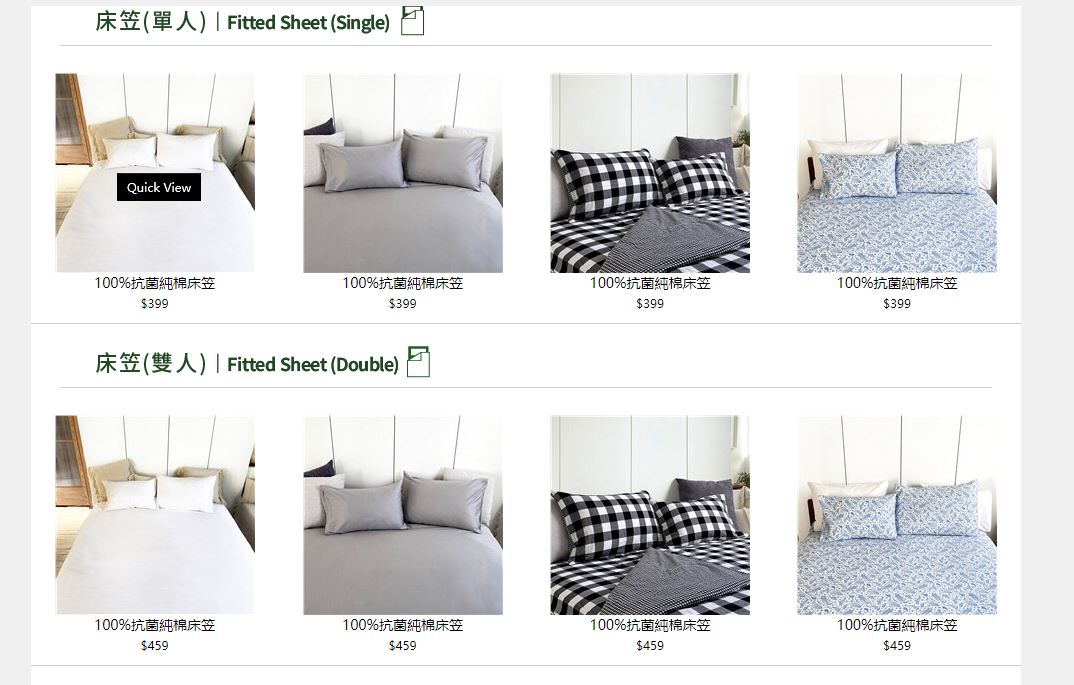This screenshot has width=1074, height=685.
Task: Click the white single sheet product name link
Action: click(x=155, y=283)
